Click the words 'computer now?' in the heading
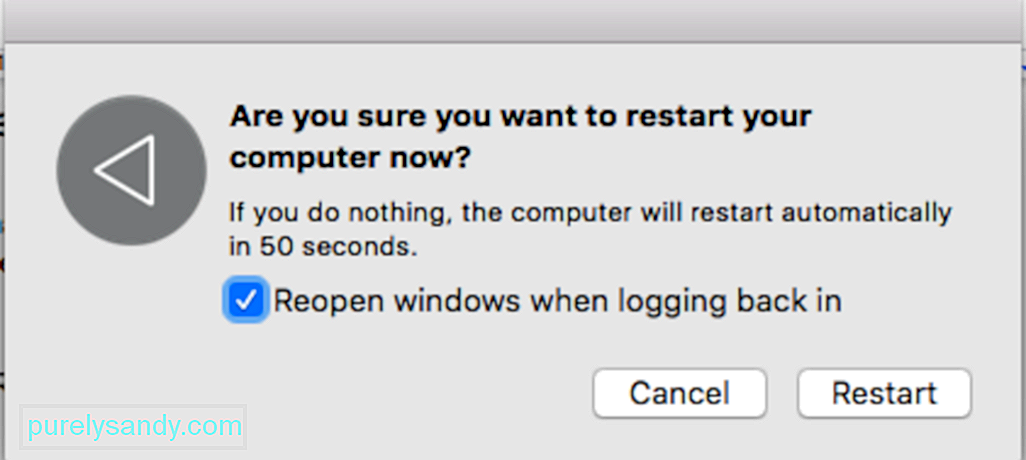The width and height of the screenshot is (1026, 460). tap(350, 158)
